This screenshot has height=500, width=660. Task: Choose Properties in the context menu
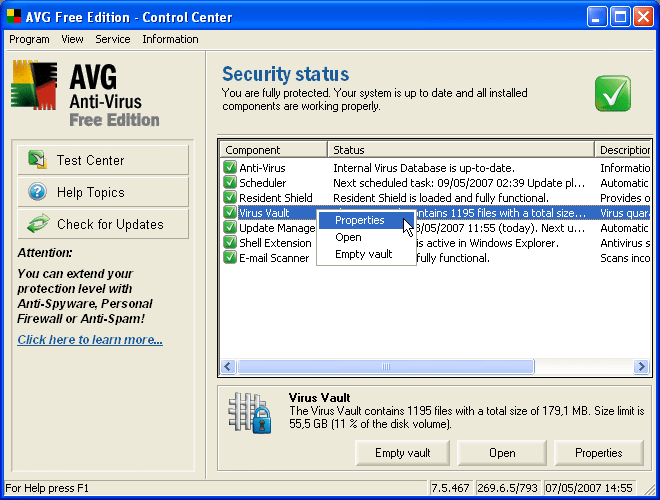[x=366, y=220]
